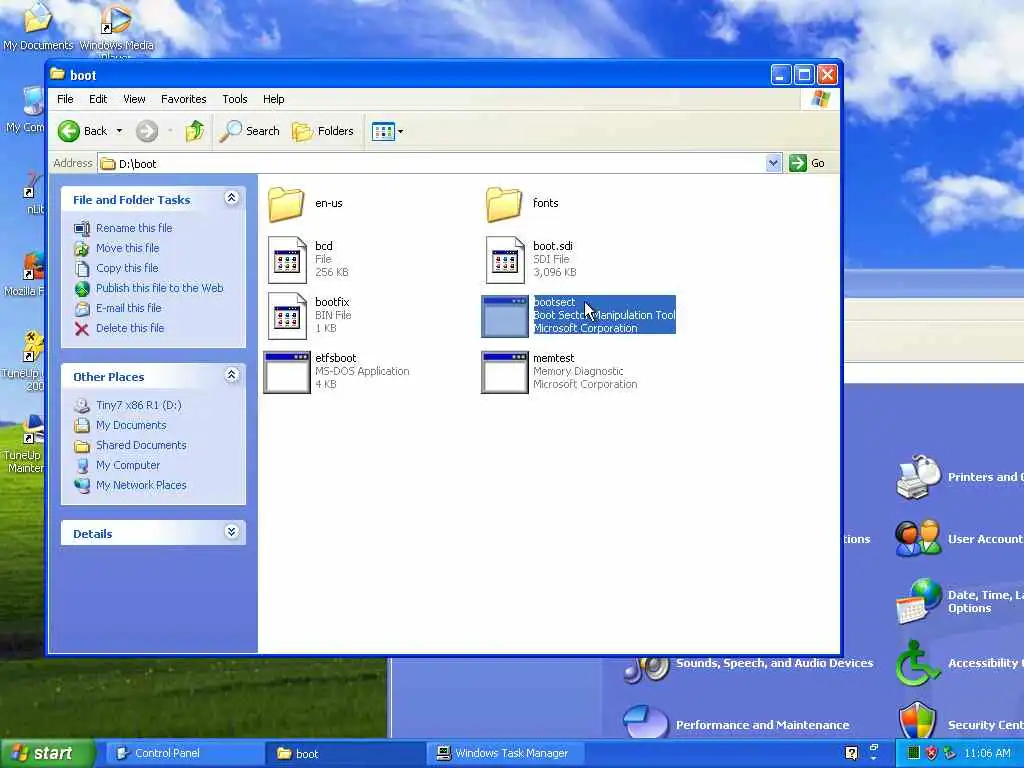The image size is (1024, 768).
Task: Click Rename this file
Action: point(134,228)
